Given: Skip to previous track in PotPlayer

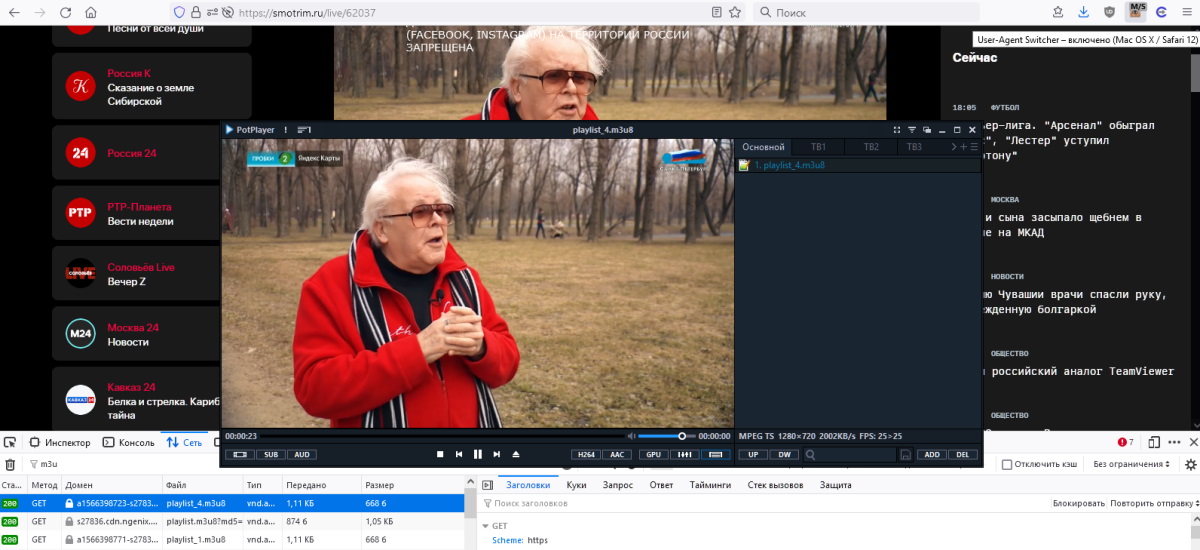Looking at the screenshot, I should [459, 454].
